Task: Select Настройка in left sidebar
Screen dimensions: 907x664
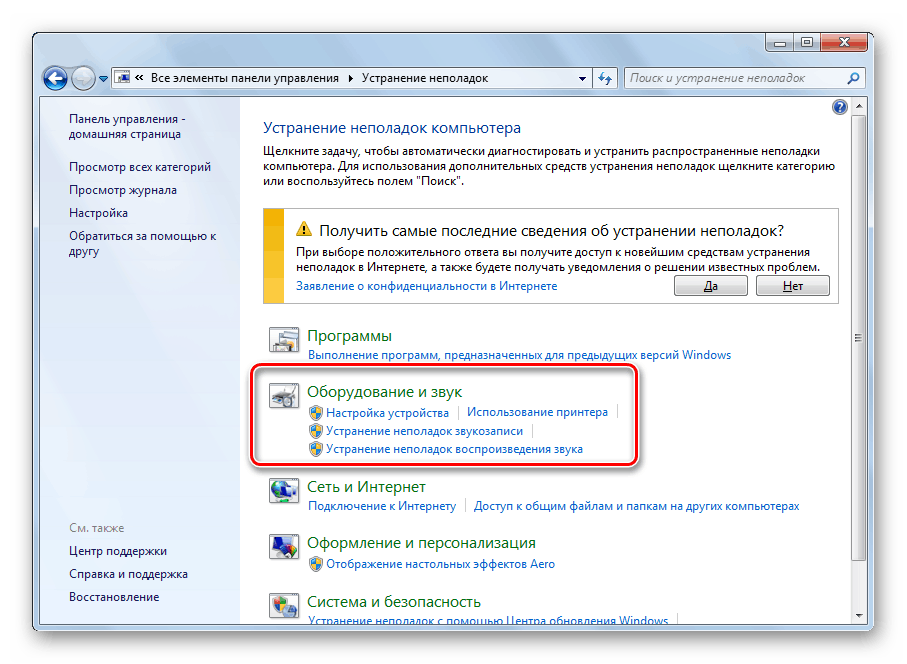Action: pos(98,213)
